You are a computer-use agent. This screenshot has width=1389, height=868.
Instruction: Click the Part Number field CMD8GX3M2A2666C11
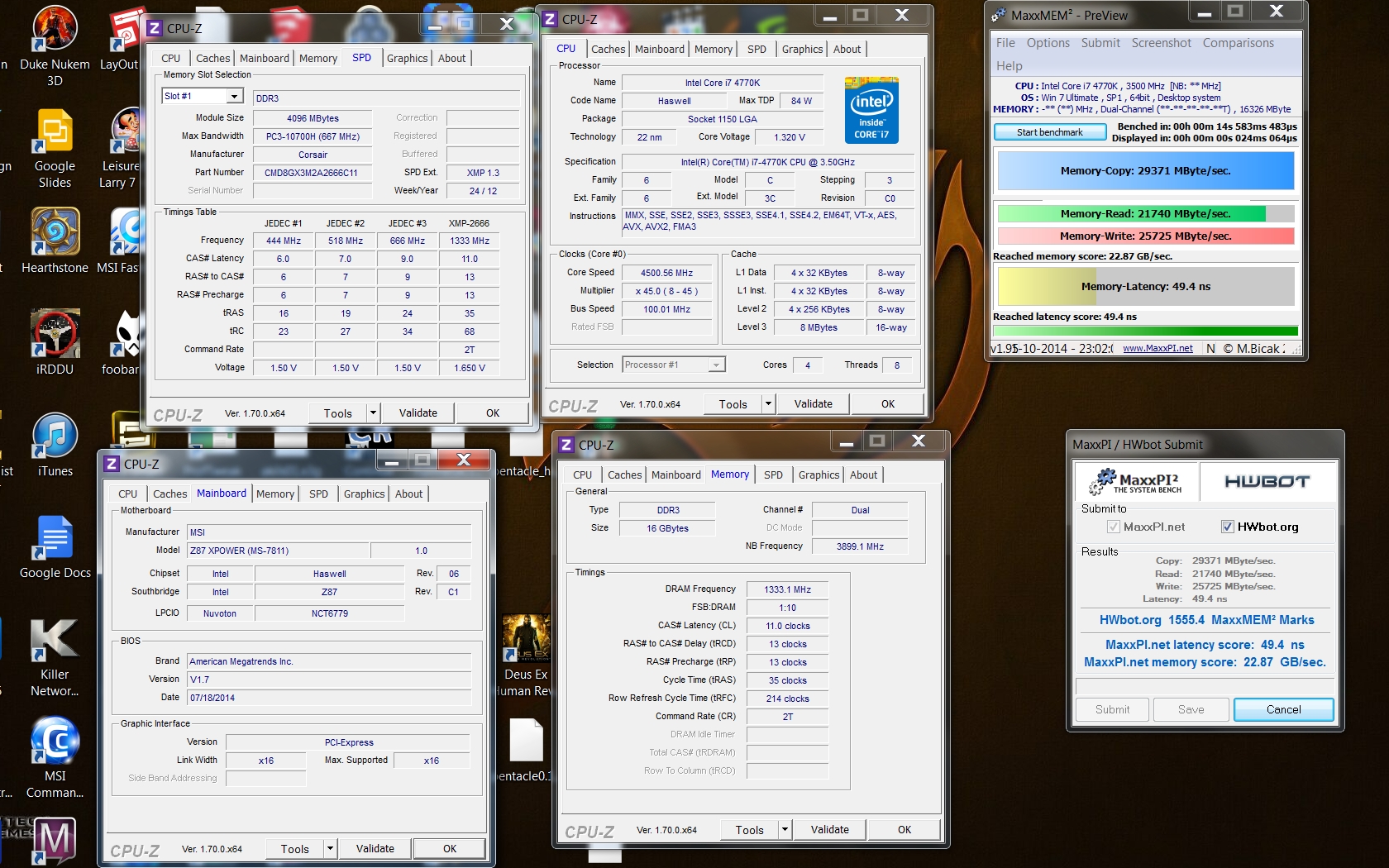click(311, 173)
